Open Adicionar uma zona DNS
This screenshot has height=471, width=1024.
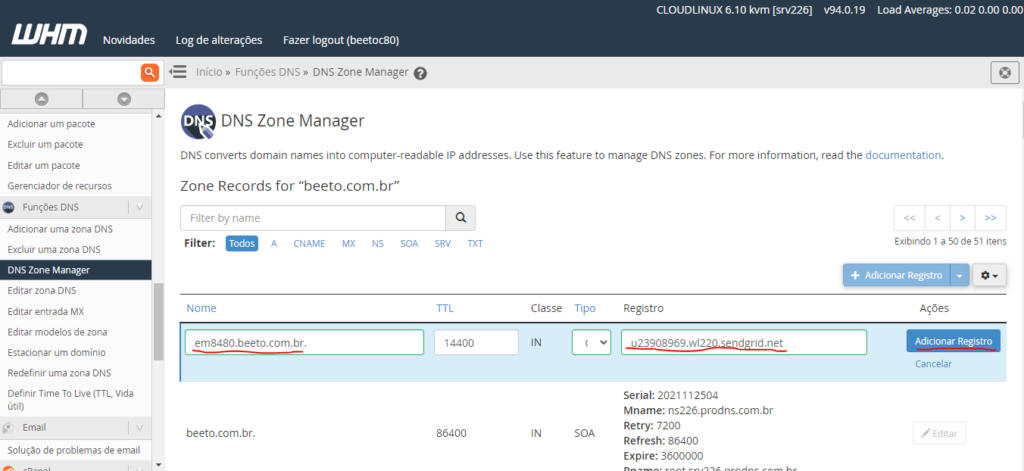click(60, 229)
